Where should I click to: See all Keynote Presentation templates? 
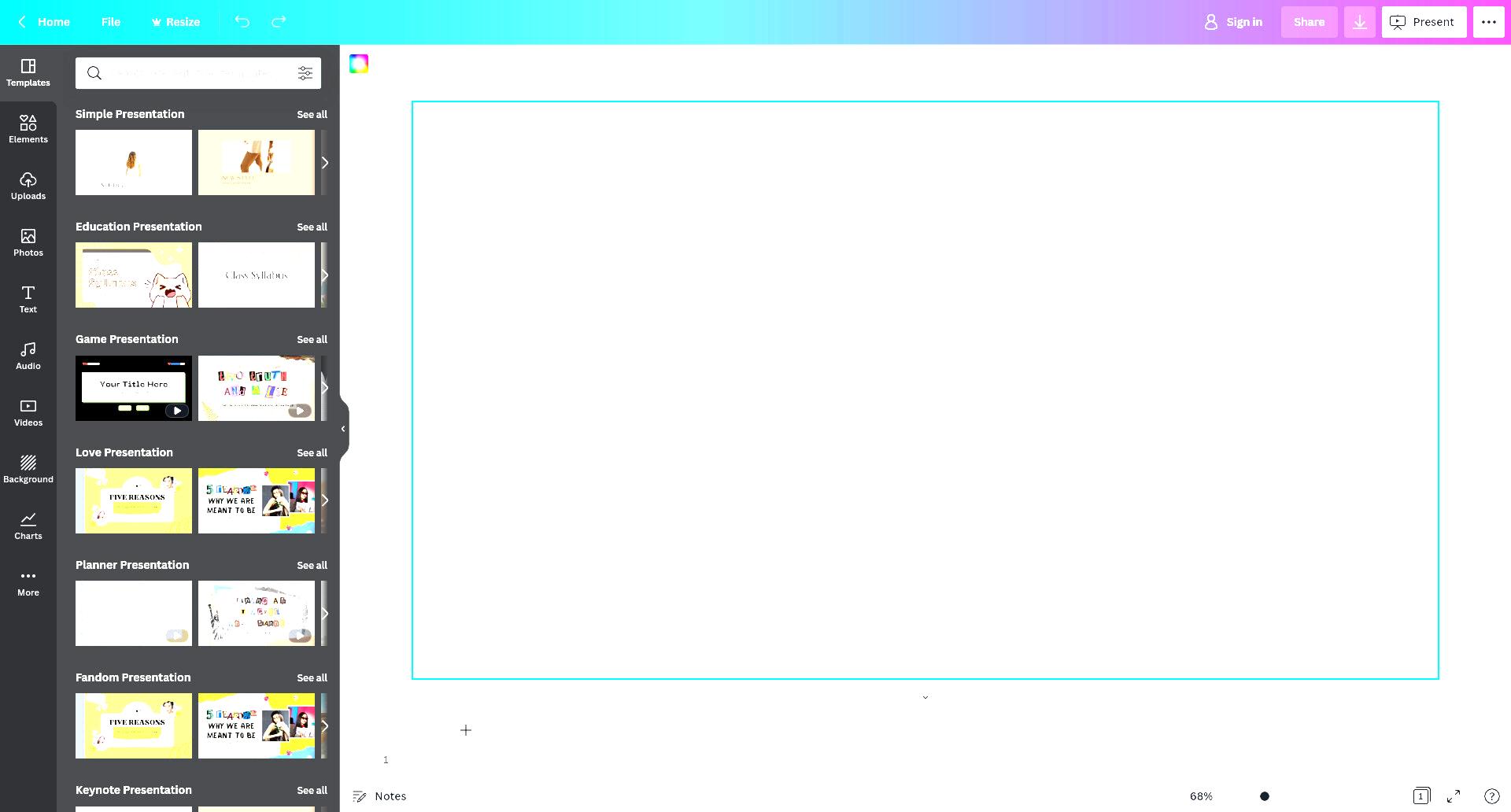pyautogui.click(x=312, y=790)
